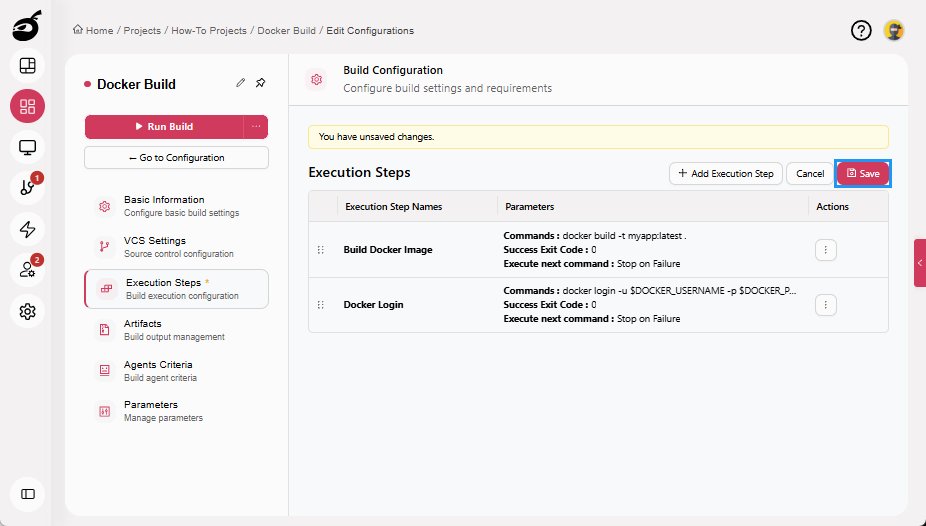Click Build Docker Image step name
This screenshot has width=926, height=526.
388,250
